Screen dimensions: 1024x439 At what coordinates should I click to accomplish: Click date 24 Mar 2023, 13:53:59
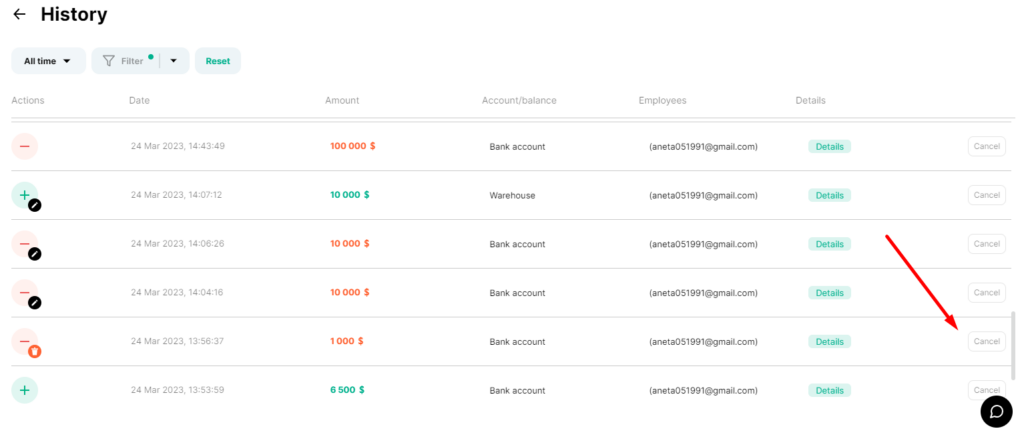[178, 390]
